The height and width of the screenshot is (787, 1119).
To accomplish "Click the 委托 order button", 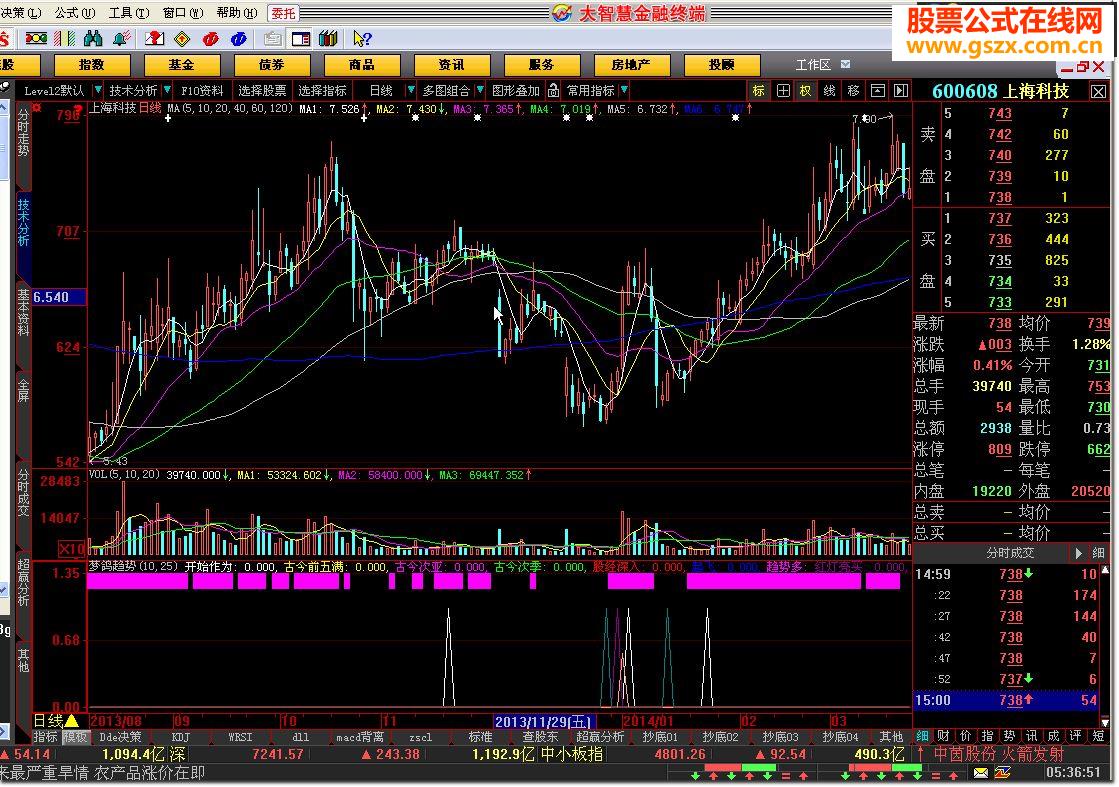I will 283,13.
